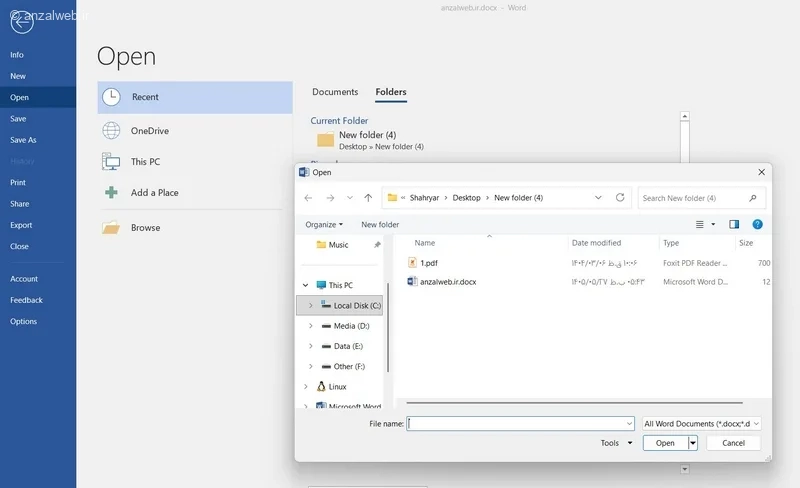Viewport: 800px width, 488px height.
Task: Switch to the Documents tab
Action: coord(335,92)
